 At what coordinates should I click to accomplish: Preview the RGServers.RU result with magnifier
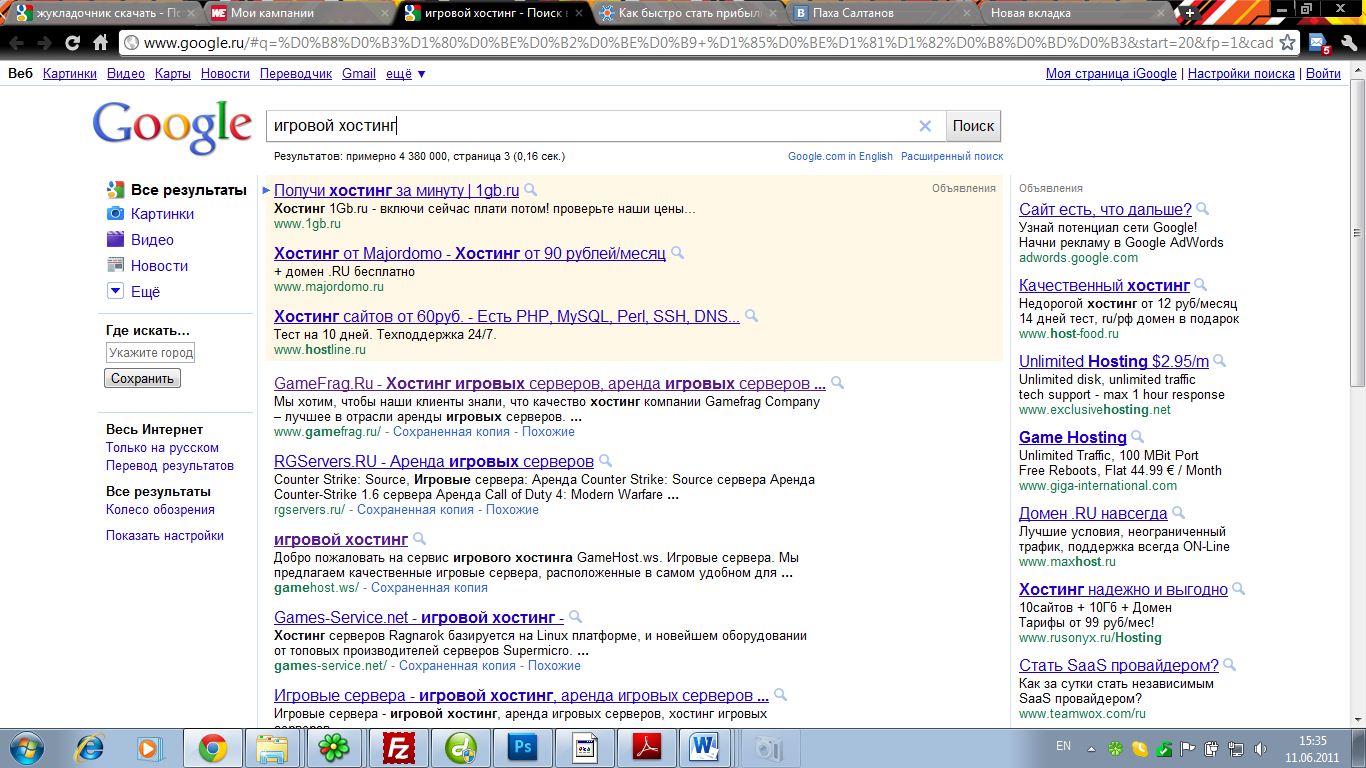tap(605, 461)
